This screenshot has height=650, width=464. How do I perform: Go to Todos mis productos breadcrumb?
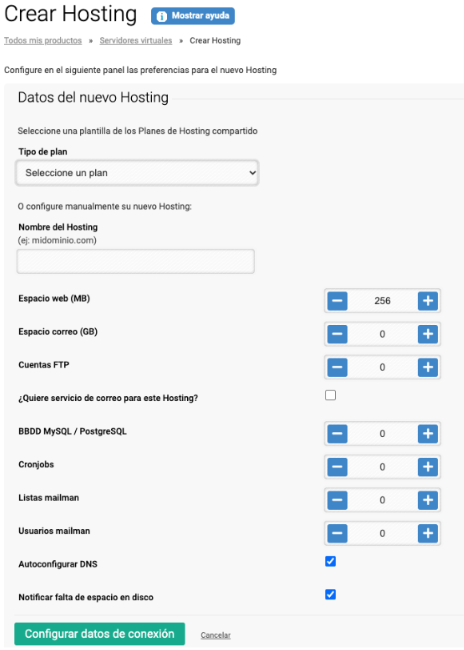(x=43, y=41)
